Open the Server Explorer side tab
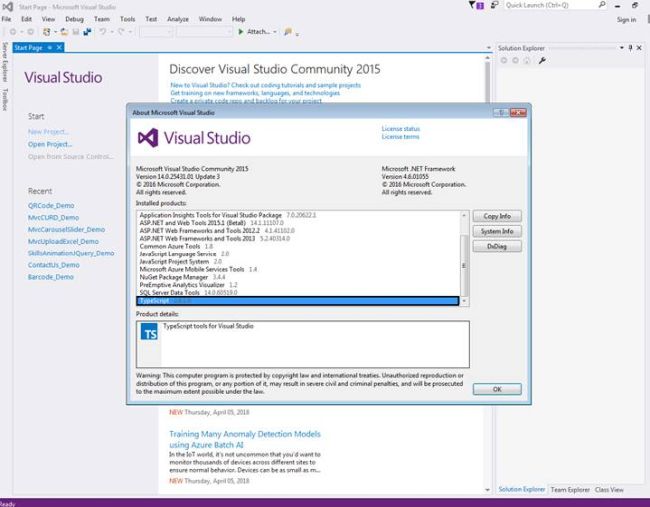 (x=5, y=62)
